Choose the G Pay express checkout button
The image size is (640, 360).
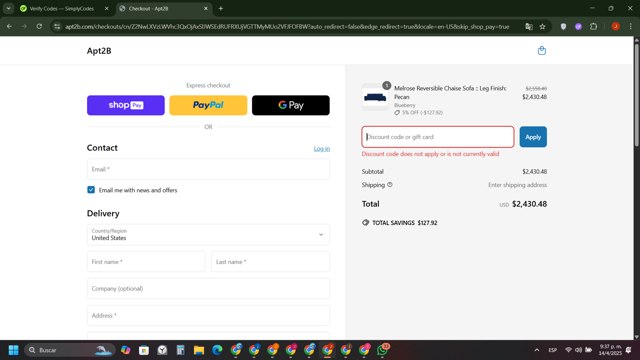[x=291, y=105]
